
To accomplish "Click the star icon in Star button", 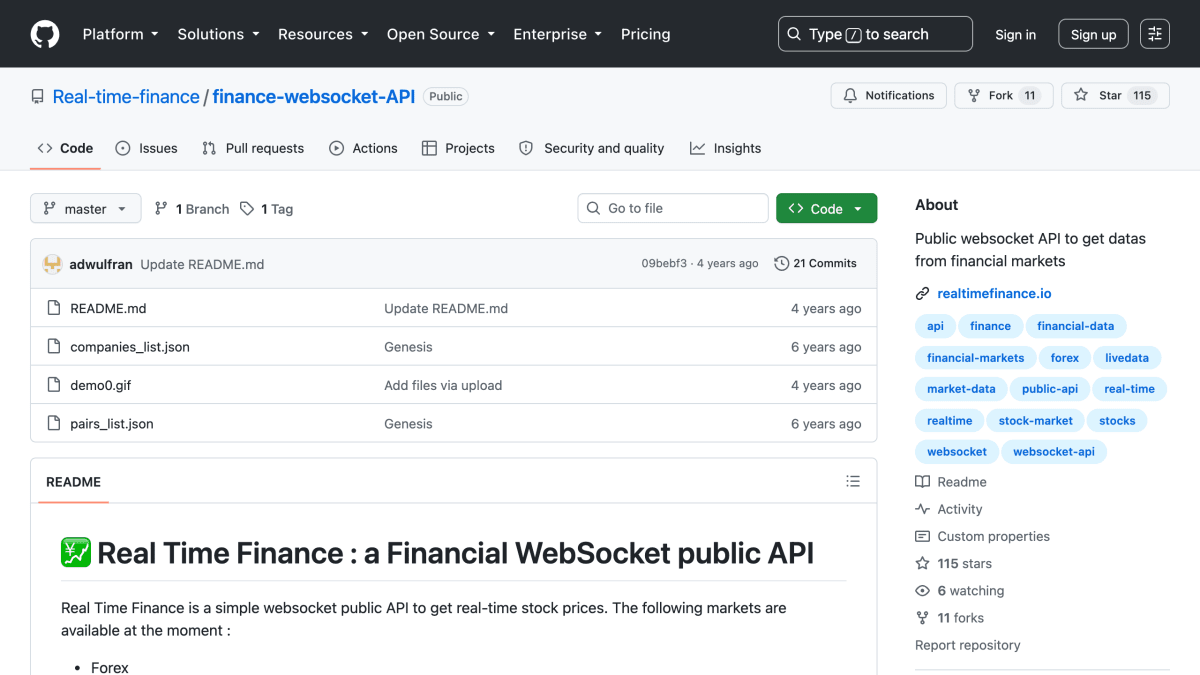I will click(x=1081, y=96).
